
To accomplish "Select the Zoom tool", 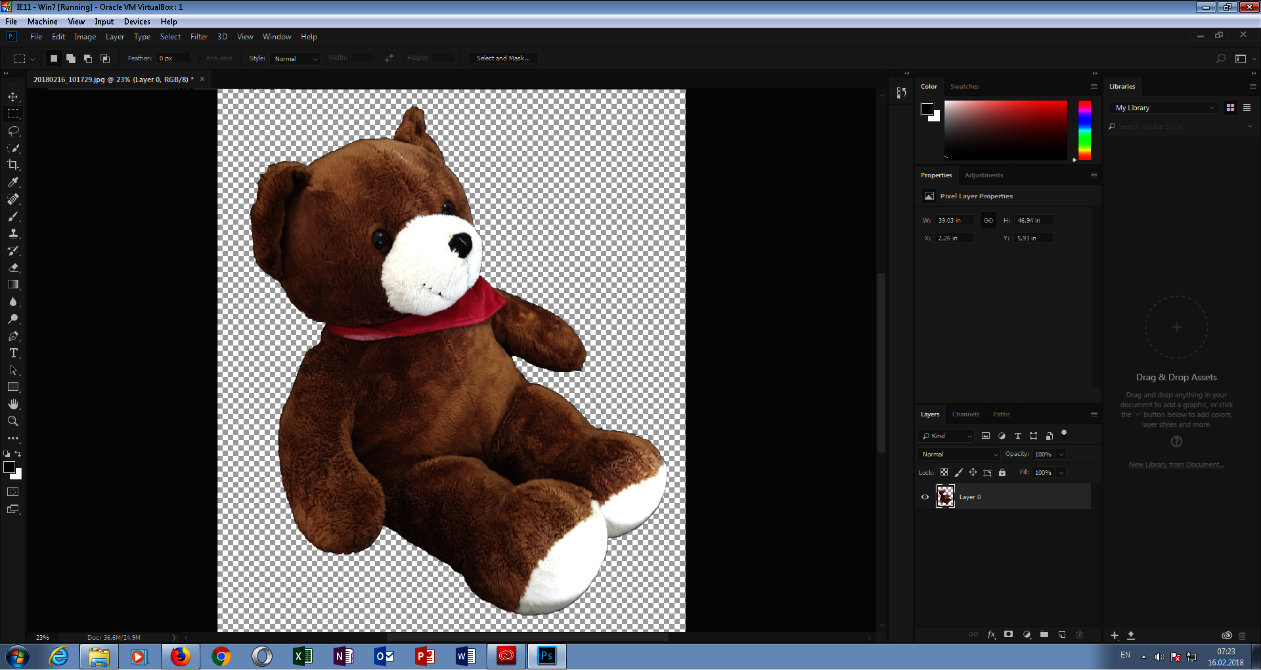I will [13, 421].
